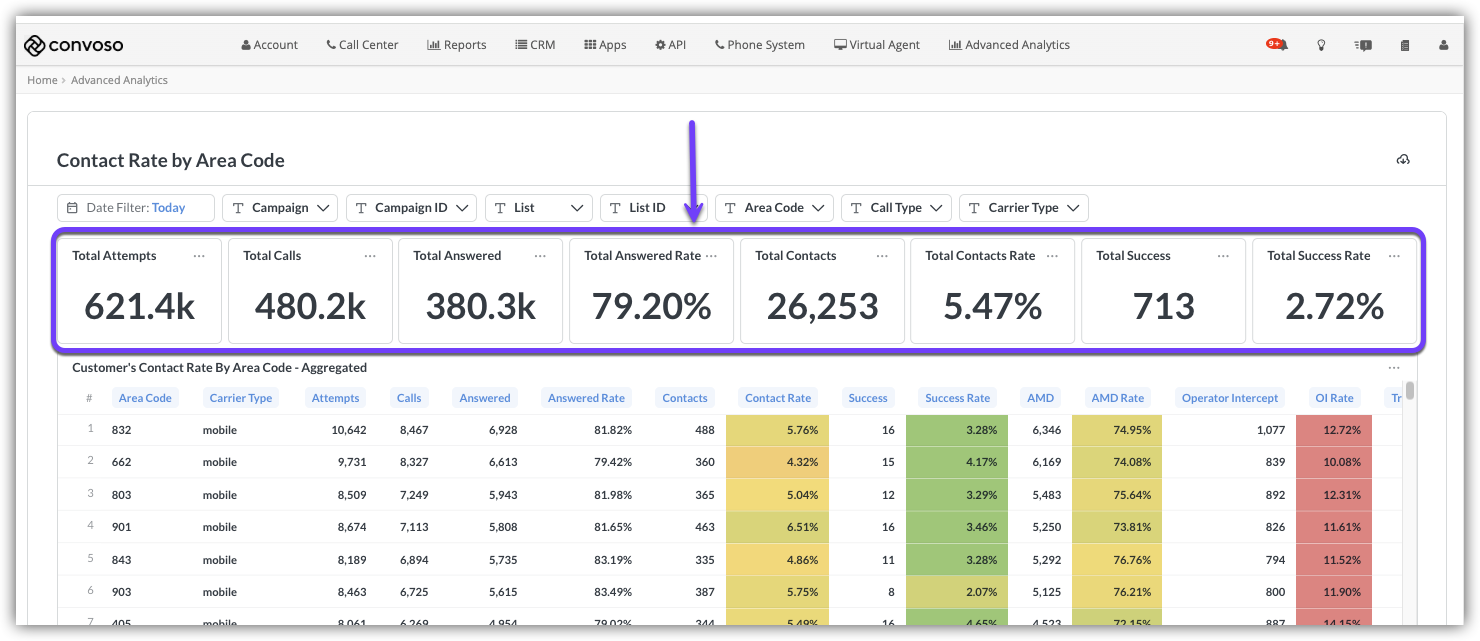Screen dimensions: 1480x641
Task: Go to Home in the breadcrumb
Action: 42,80
